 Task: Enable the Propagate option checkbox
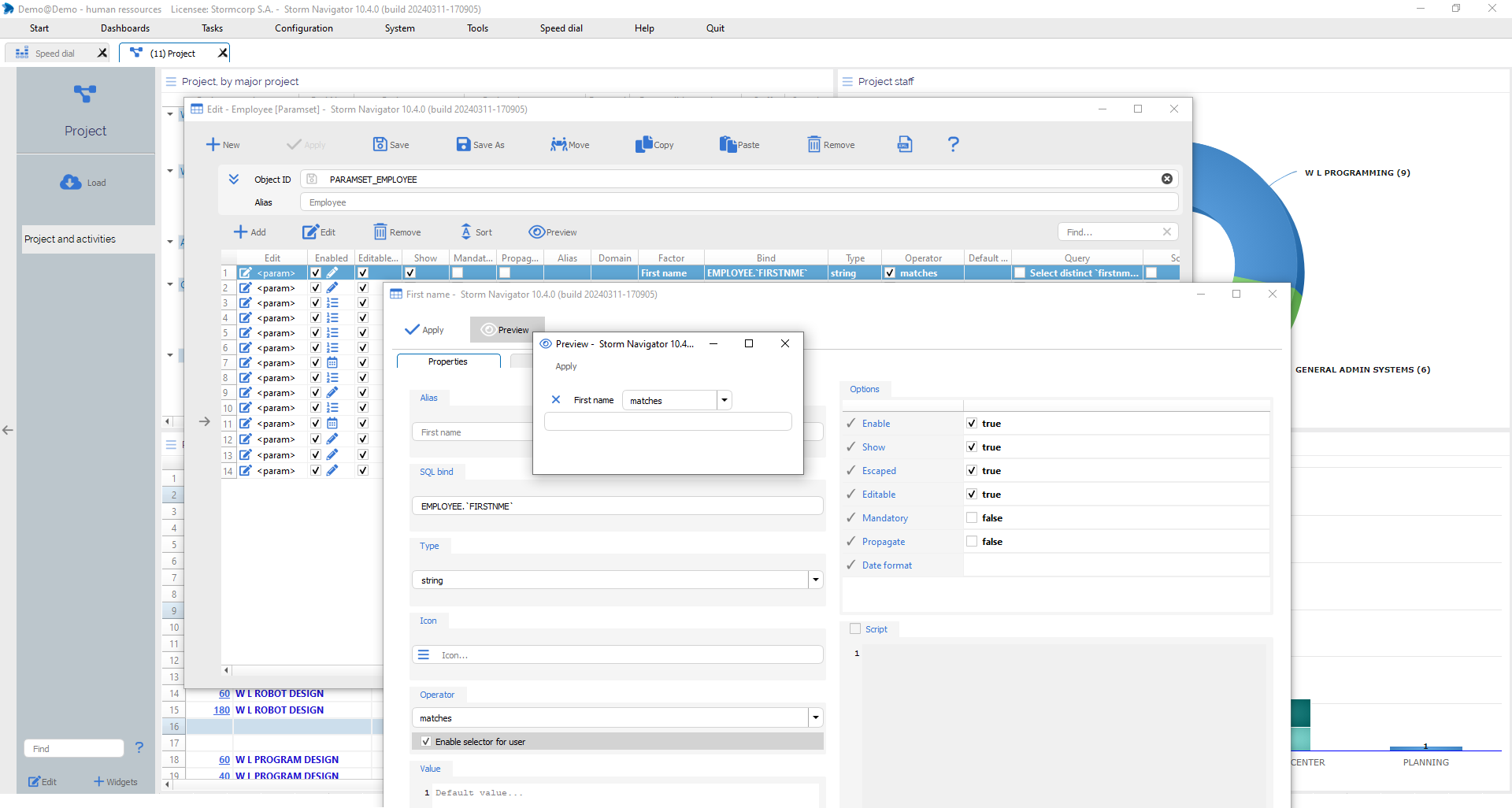(972, 541)
